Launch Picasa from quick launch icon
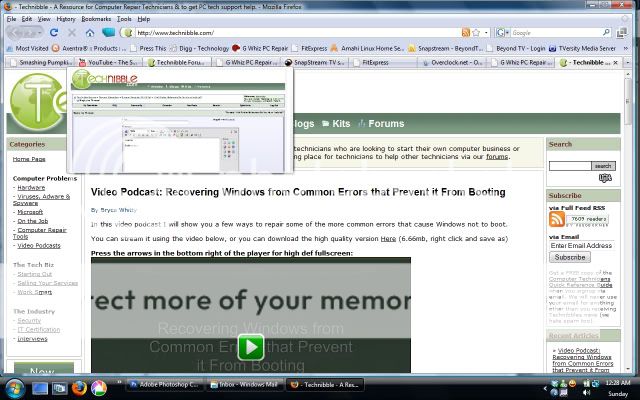This screenshot has height=400, width=640. 99,388
